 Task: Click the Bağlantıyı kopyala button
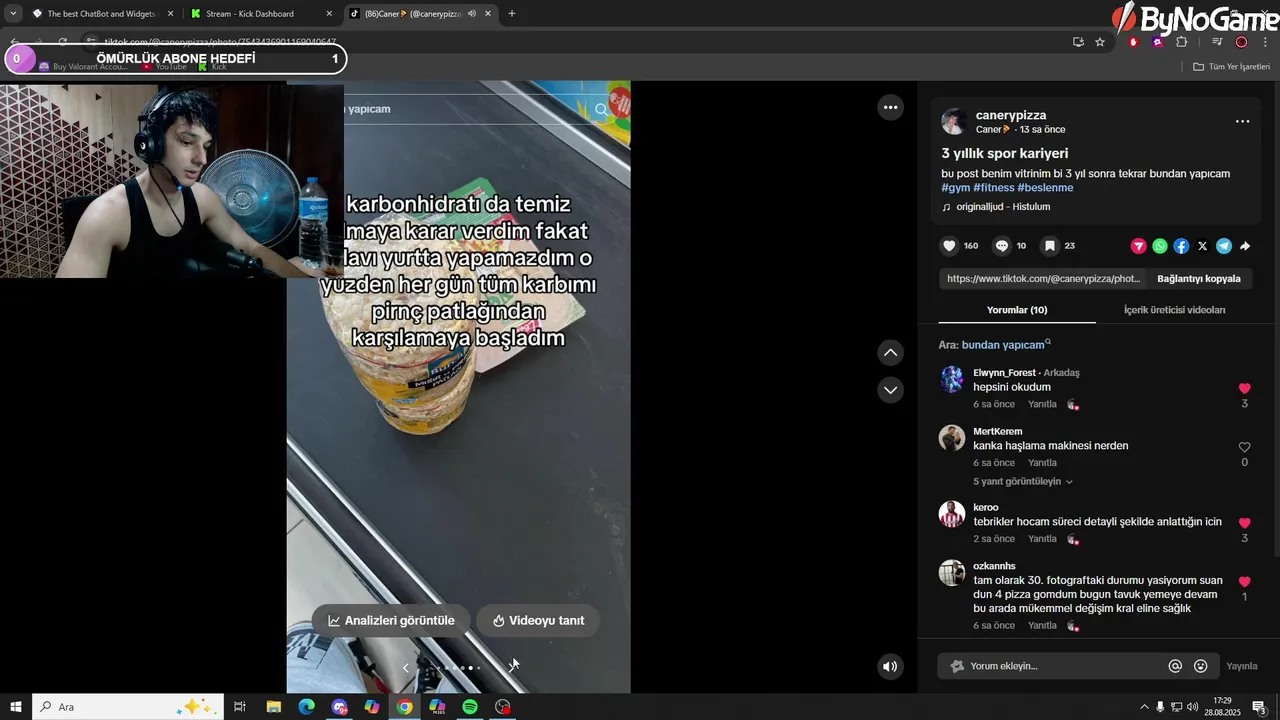pyautogui.click(x=1198, y=279)
